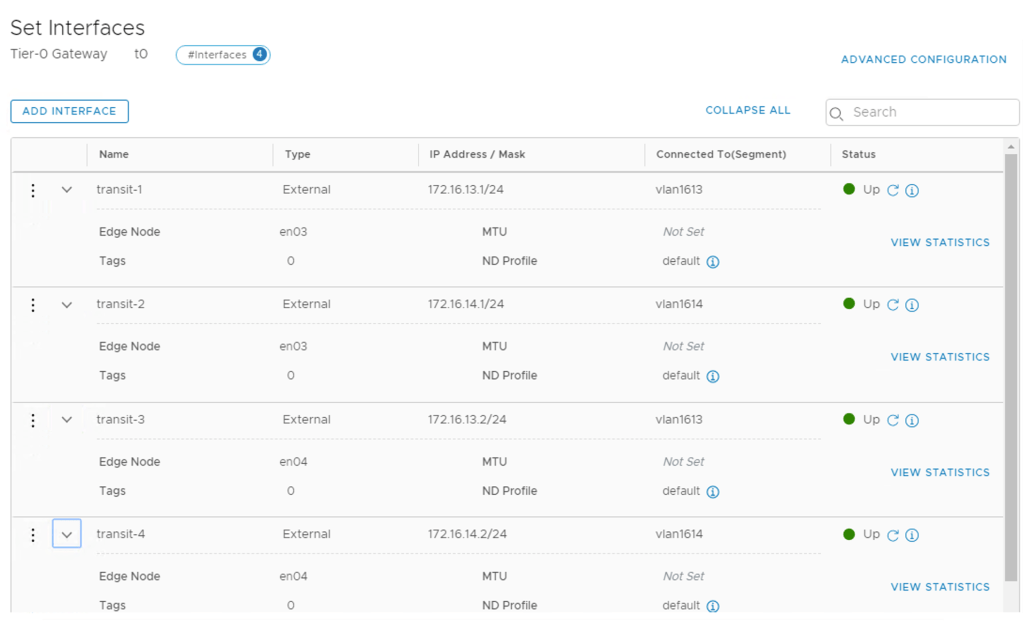
Task: Collapse the transit-2 row chevron
Action: pyautogui.click(x=66, y=304)
